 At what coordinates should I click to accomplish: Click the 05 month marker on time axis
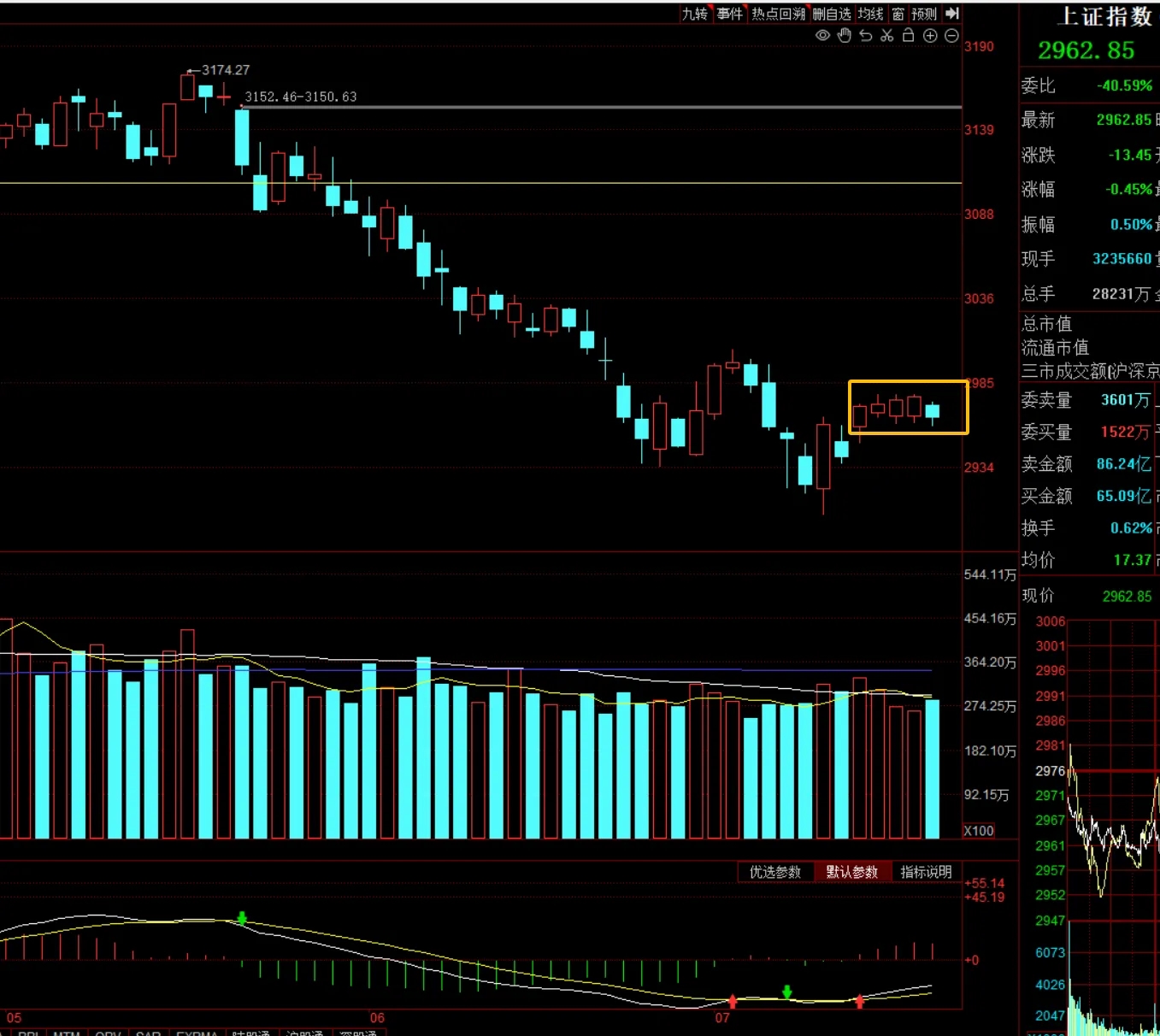[x=14, y=1018]
